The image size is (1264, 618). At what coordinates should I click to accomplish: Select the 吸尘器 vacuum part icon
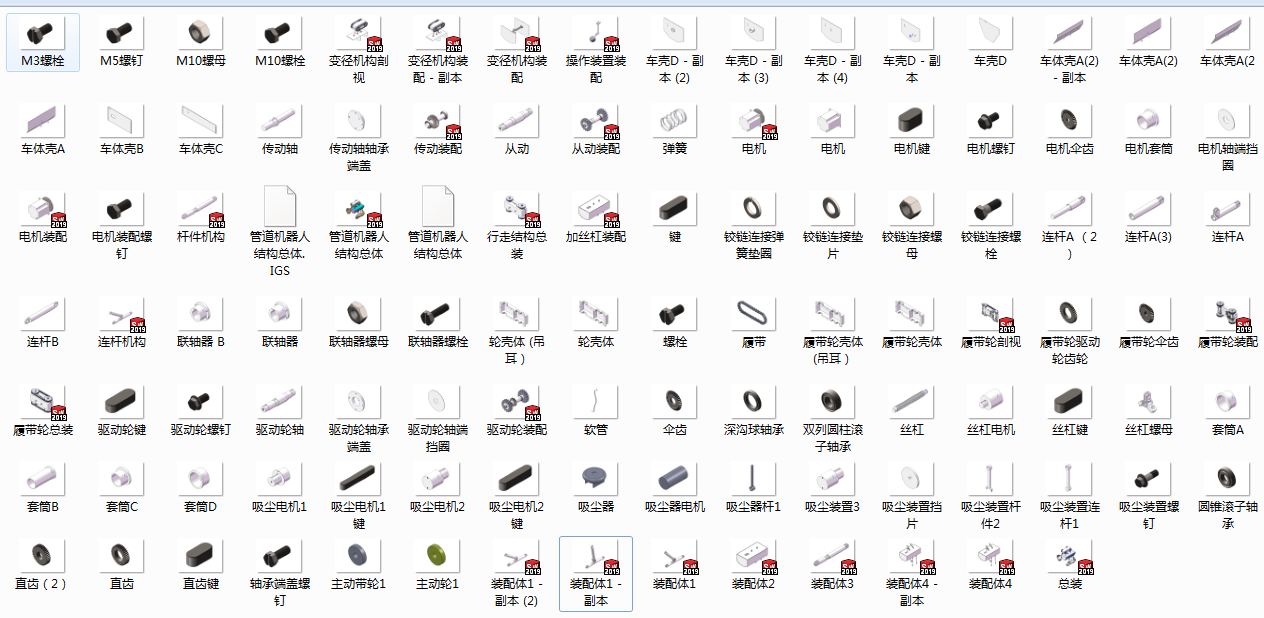596,479
